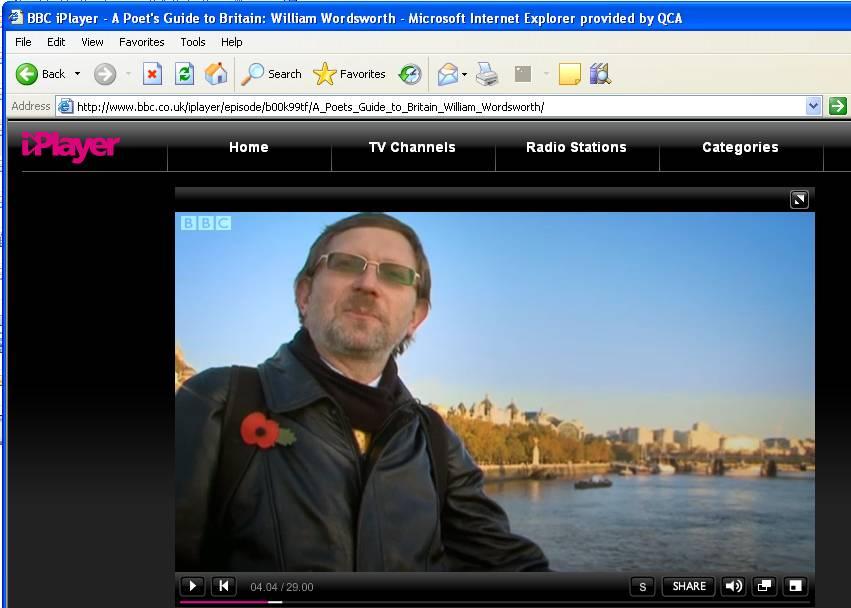Image resolution: width=851 pixels, height=608 pixels.
Task: Open the File menu
Action: 23,42
